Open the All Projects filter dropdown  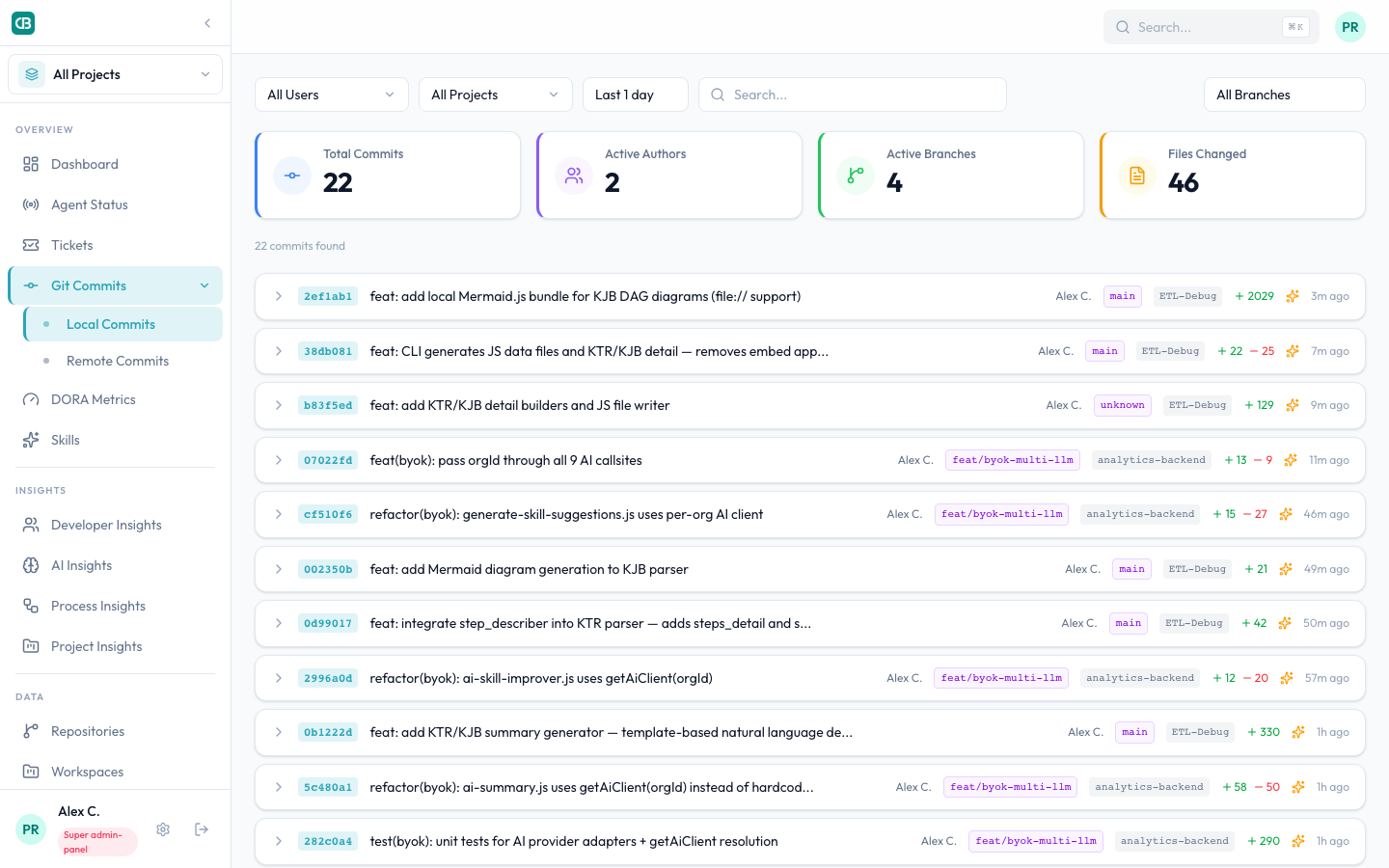tap(496, 95)
